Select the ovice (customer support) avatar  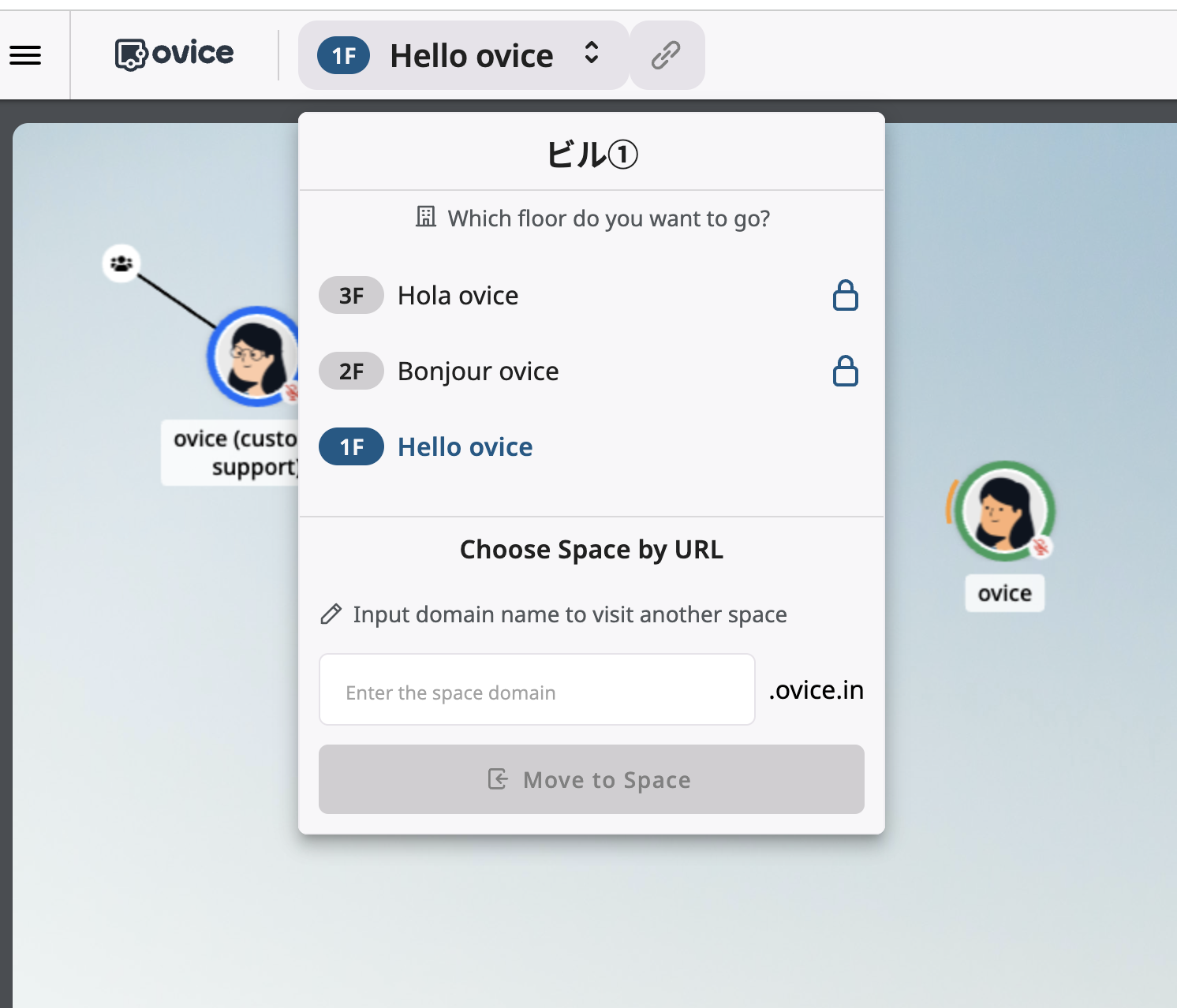pyautogui.click(x=252, y=357)
